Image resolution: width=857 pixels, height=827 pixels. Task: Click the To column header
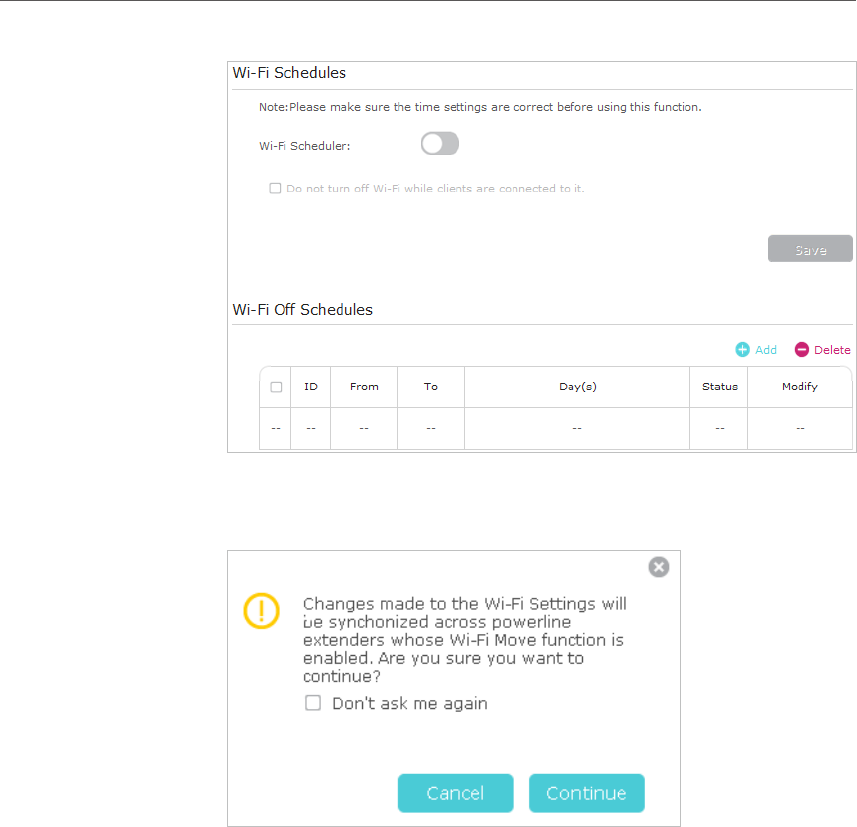(x=431, y=386)
